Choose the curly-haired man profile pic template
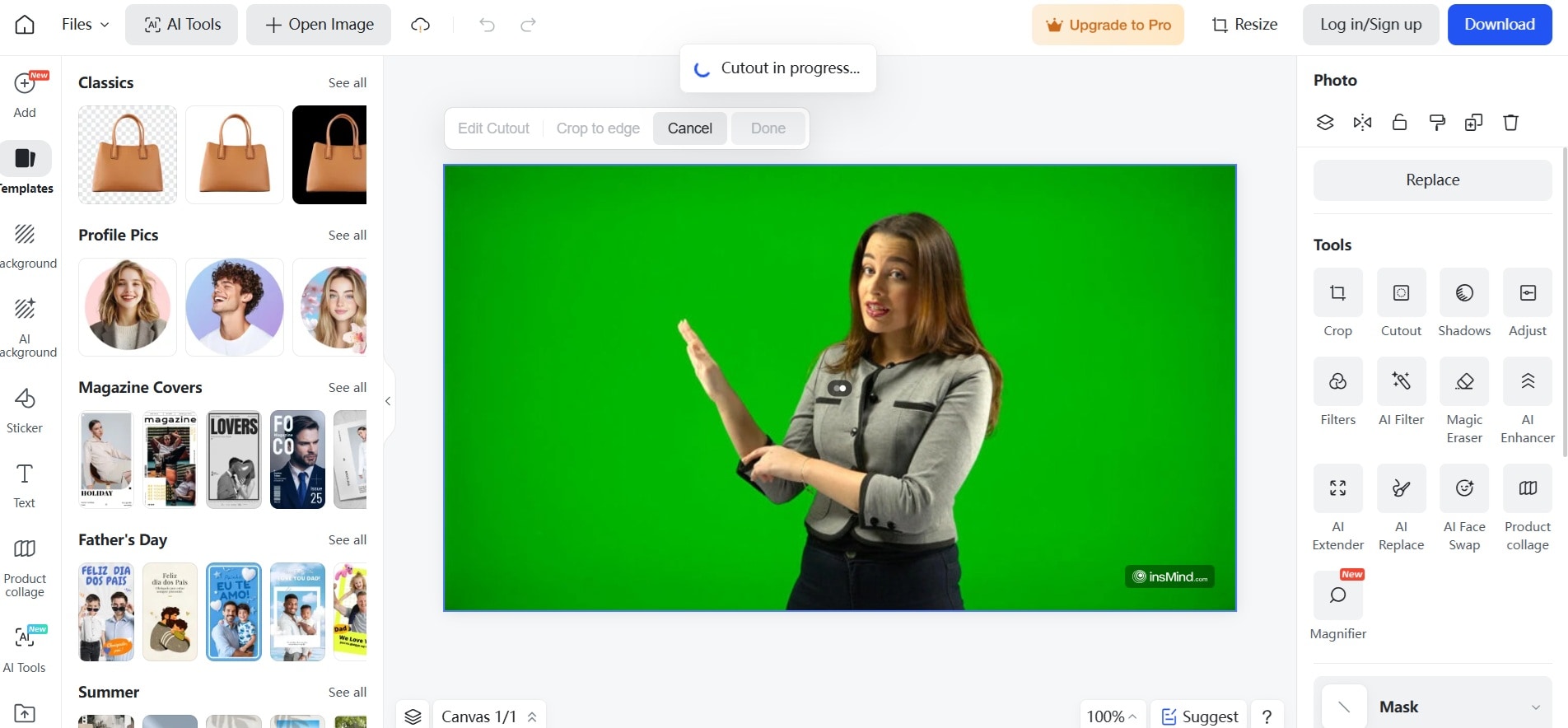The height and width of the screenshot is (728, 1568). point(235,307)
